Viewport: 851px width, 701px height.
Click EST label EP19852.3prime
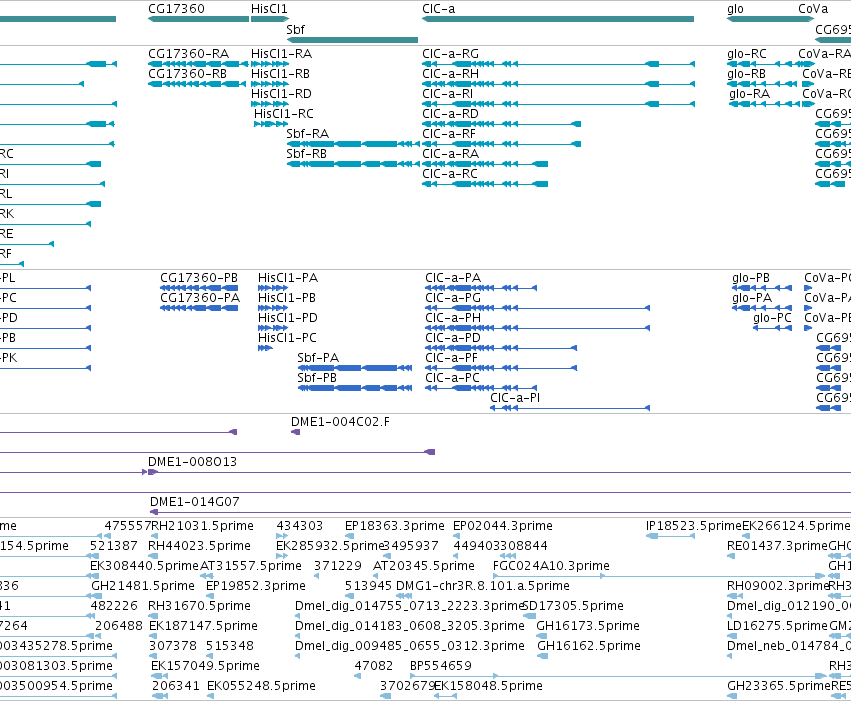pos(256,587)
